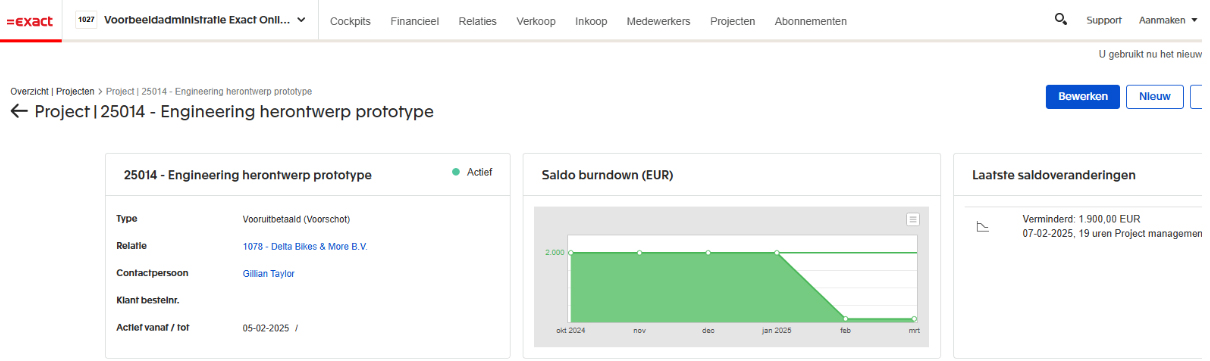Expand the administration selector chevron

coord(301,20)
